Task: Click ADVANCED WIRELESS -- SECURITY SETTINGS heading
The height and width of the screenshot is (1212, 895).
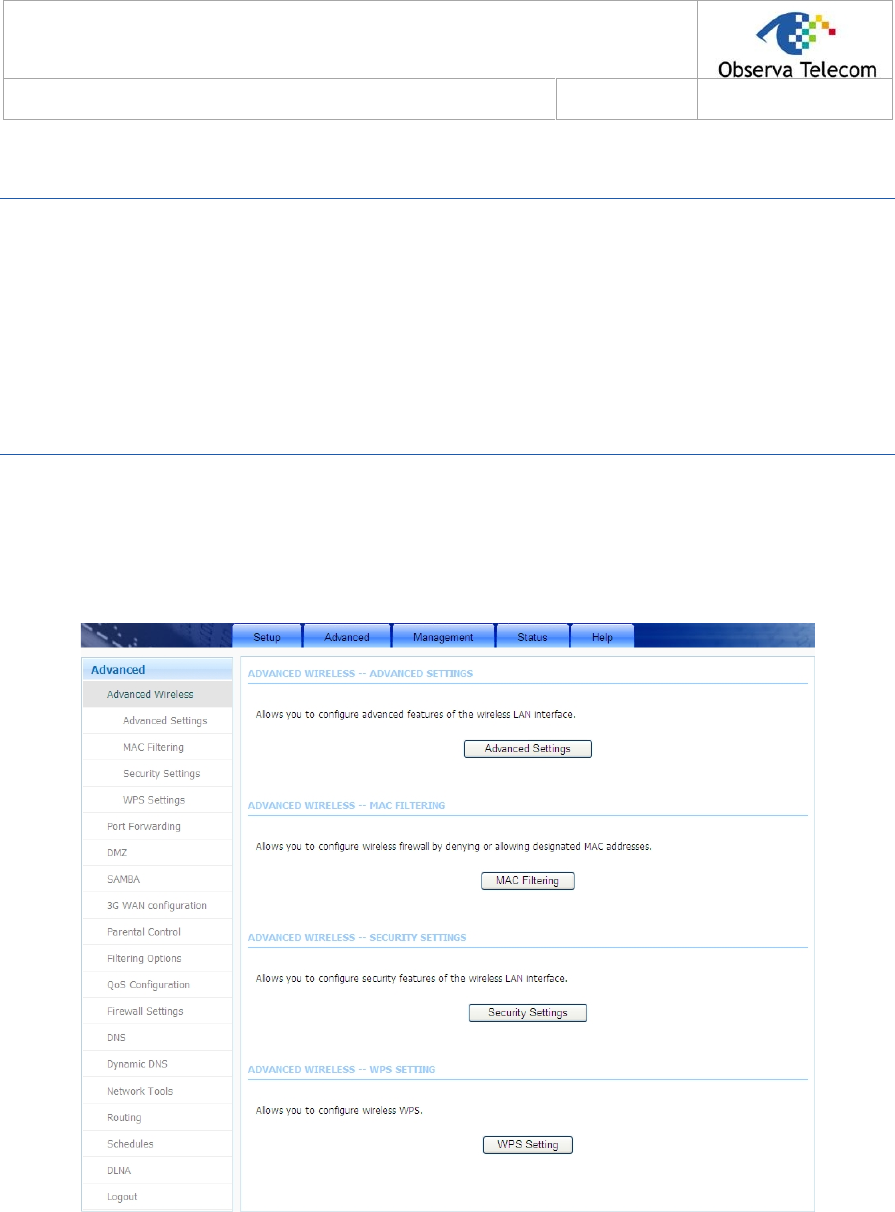Action: (x=357, y=938)
